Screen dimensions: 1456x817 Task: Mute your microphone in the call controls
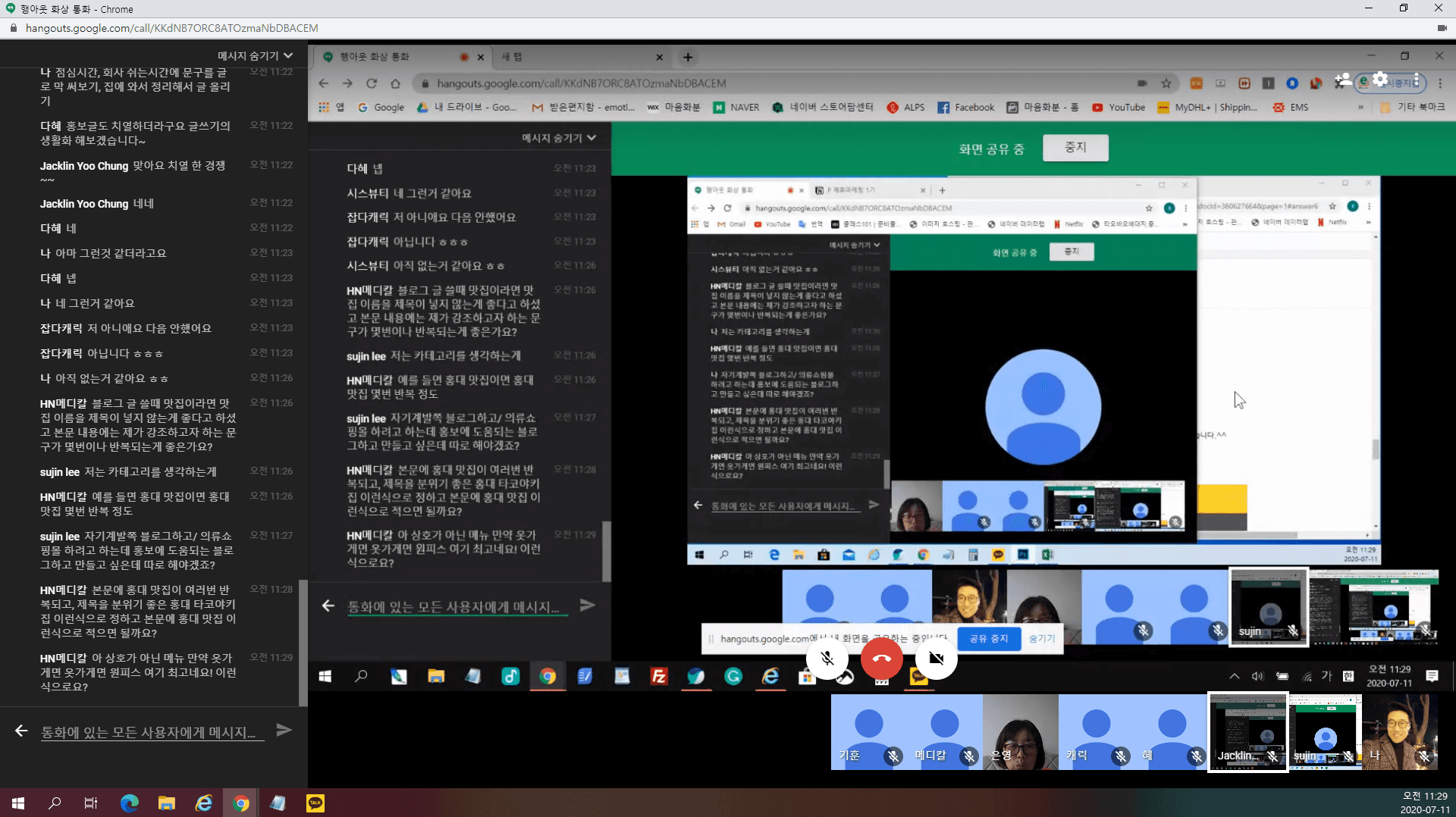point(827,659)
